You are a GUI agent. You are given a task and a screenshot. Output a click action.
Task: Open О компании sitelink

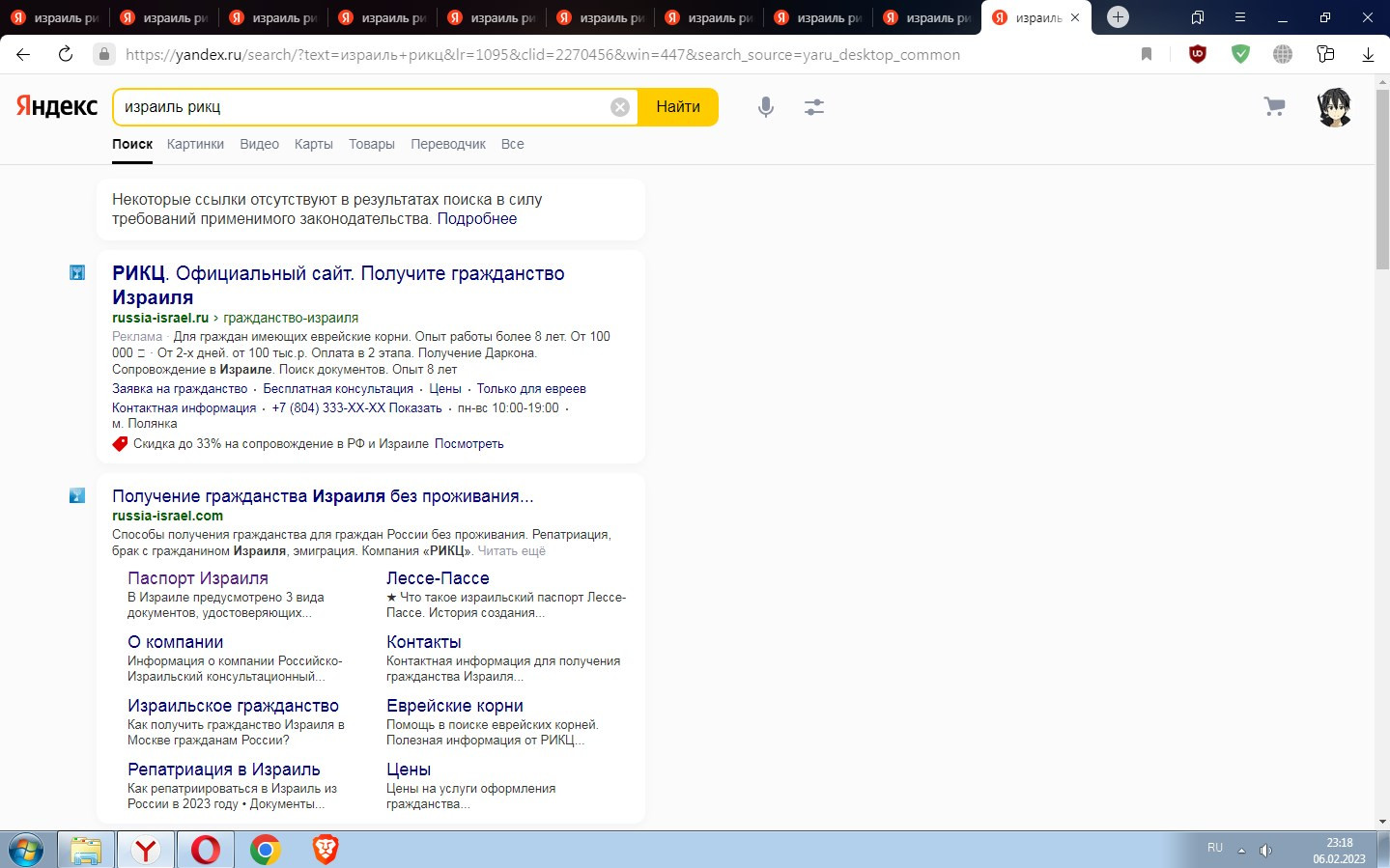(175, 642)
